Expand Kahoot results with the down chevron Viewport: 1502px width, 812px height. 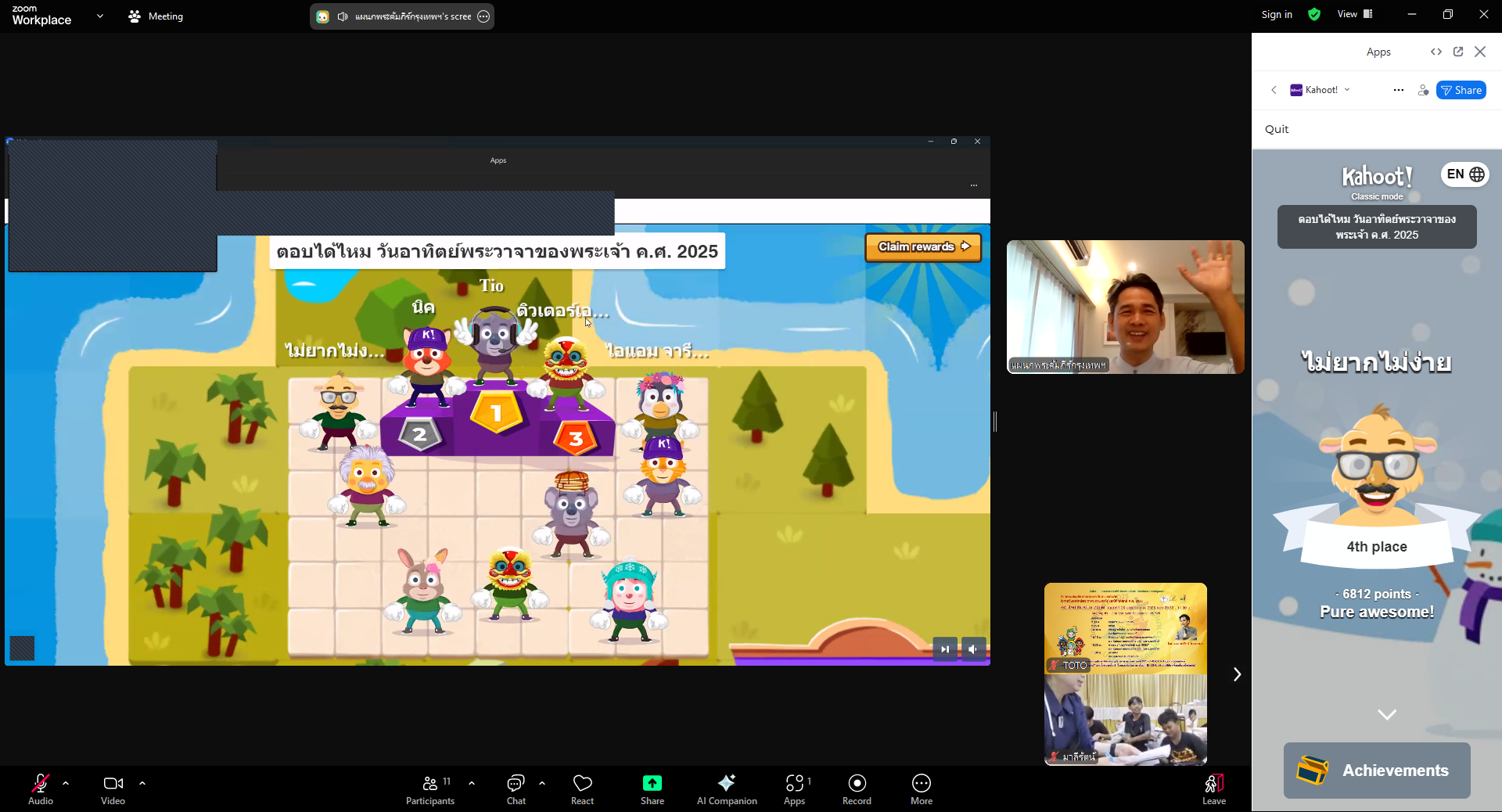point(1387,714)
